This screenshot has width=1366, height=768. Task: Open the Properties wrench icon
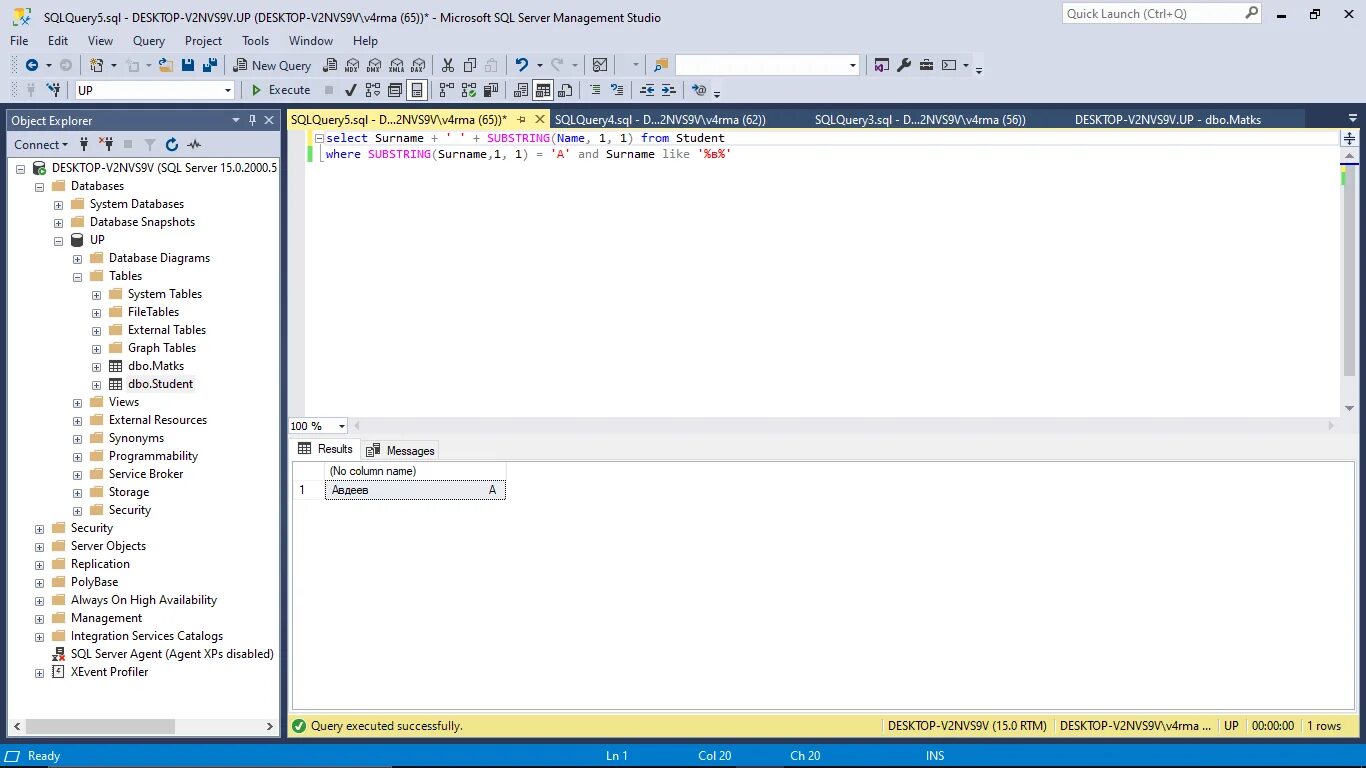point(904,65)
